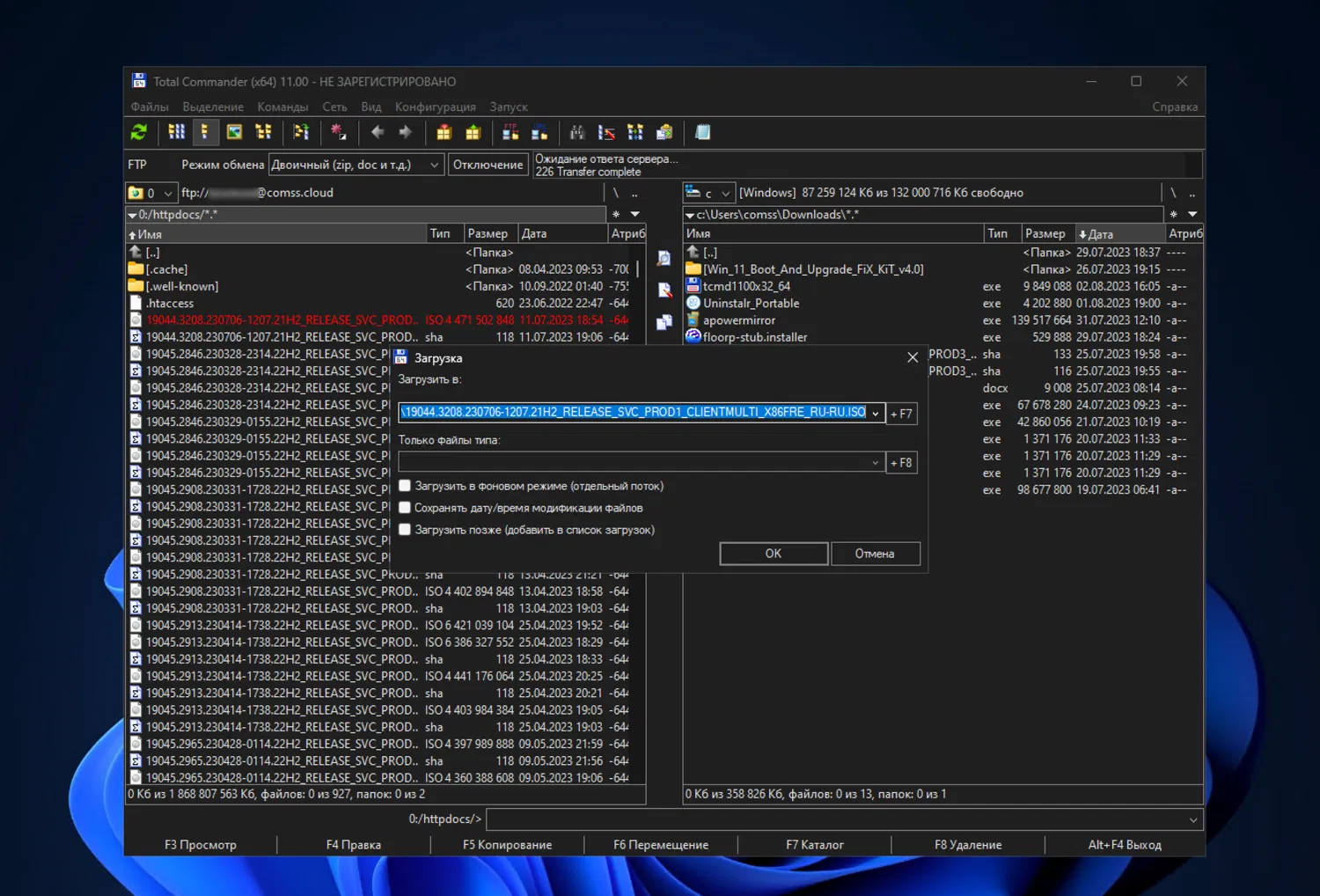Click the binoculars Search files icon
Viewport: 1320px width, 896px height.
click(x=577, y=132)
